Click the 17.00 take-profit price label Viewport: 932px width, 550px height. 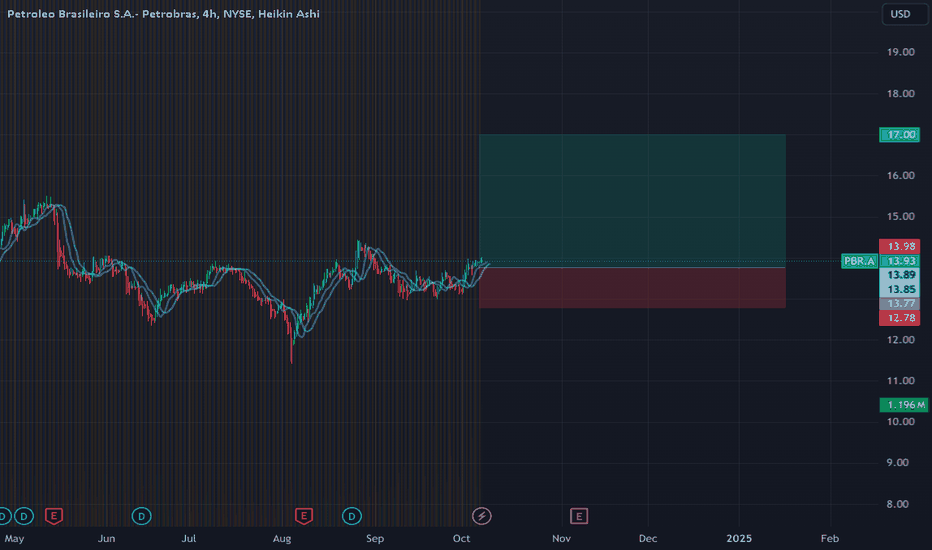[x=899, y=135]
